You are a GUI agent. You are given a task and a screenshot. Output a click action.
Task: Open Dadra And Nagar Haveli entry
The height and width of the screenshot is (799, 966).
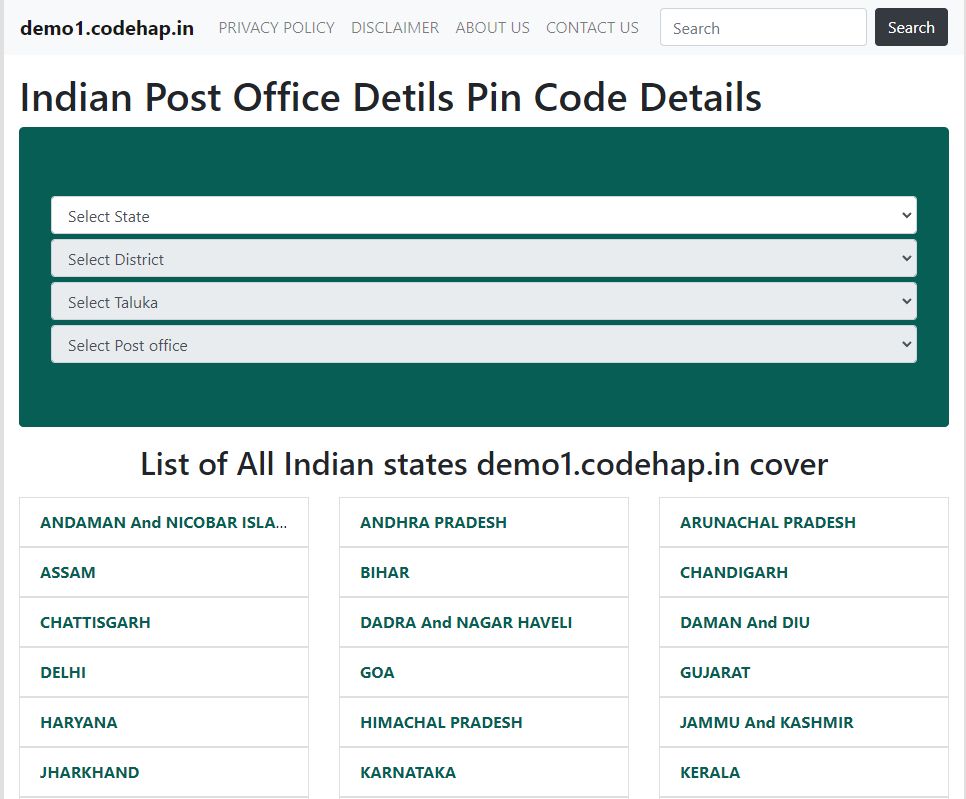click(x=466, y=622)
